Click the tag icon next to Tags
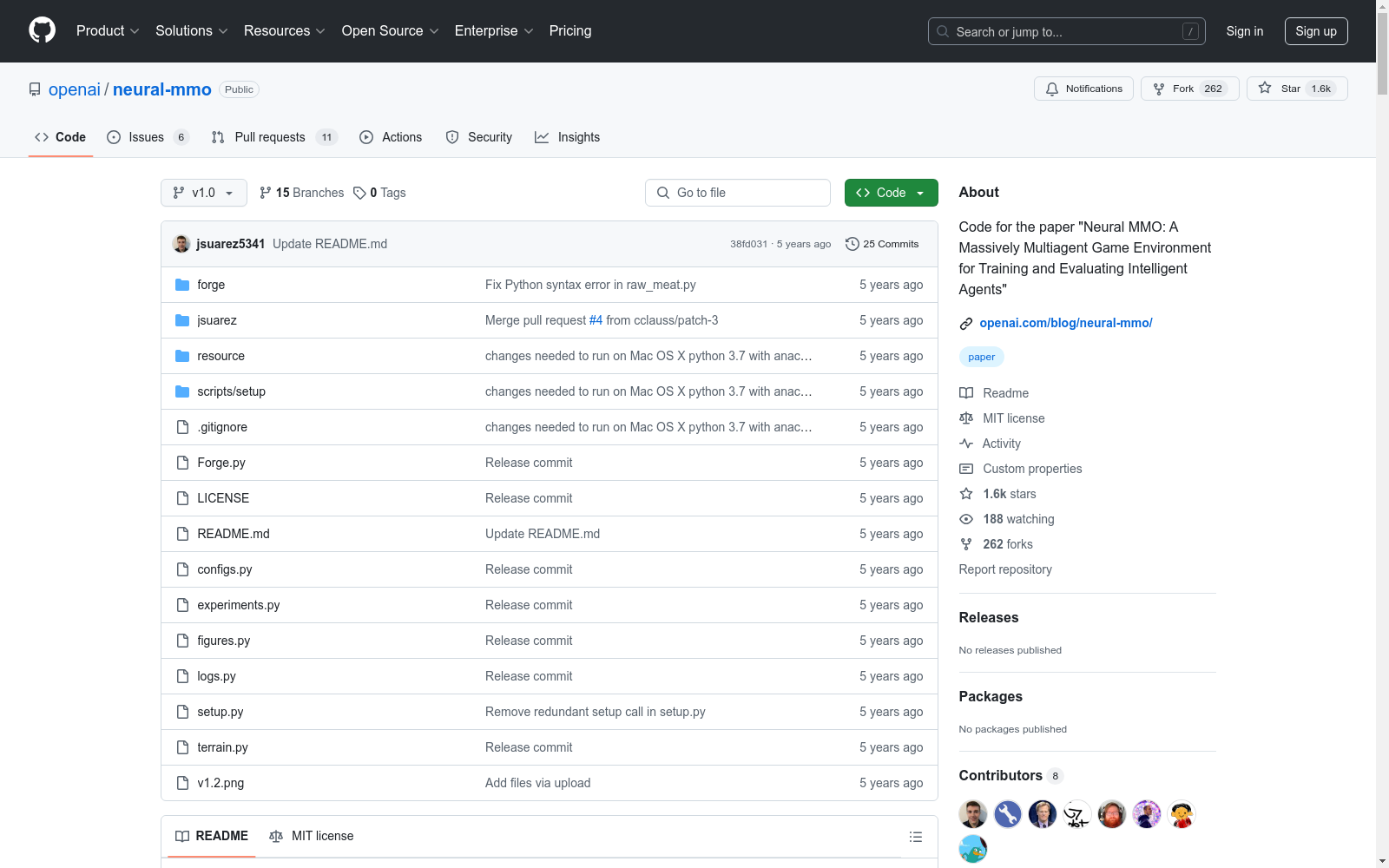 coord(359,193)
